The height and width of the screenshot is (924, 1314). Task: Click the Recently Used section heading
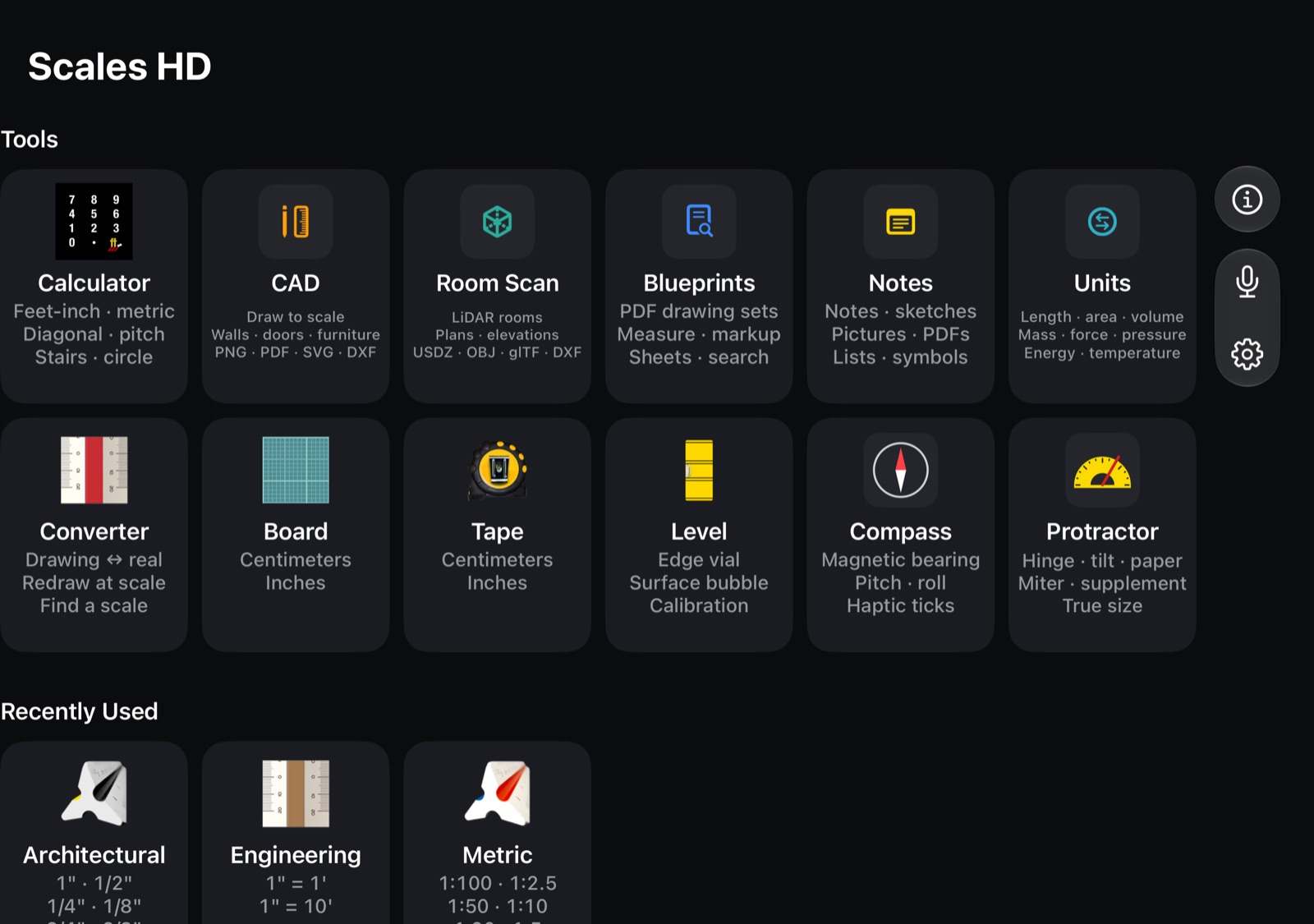(79, 711)
